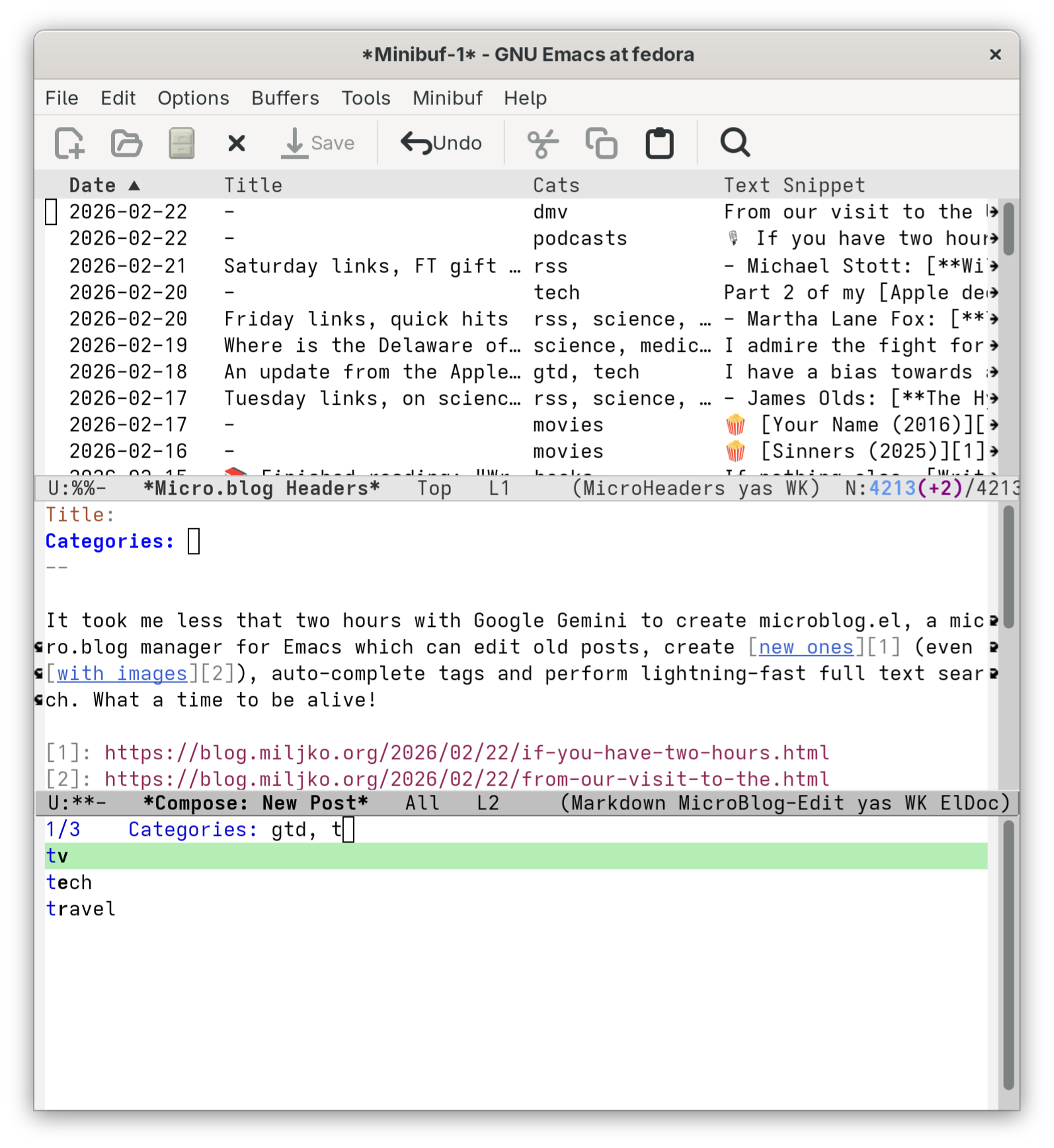Open the Edit menu
This screenshot has width=1054, height=1148.
click(x=118, y=98)
